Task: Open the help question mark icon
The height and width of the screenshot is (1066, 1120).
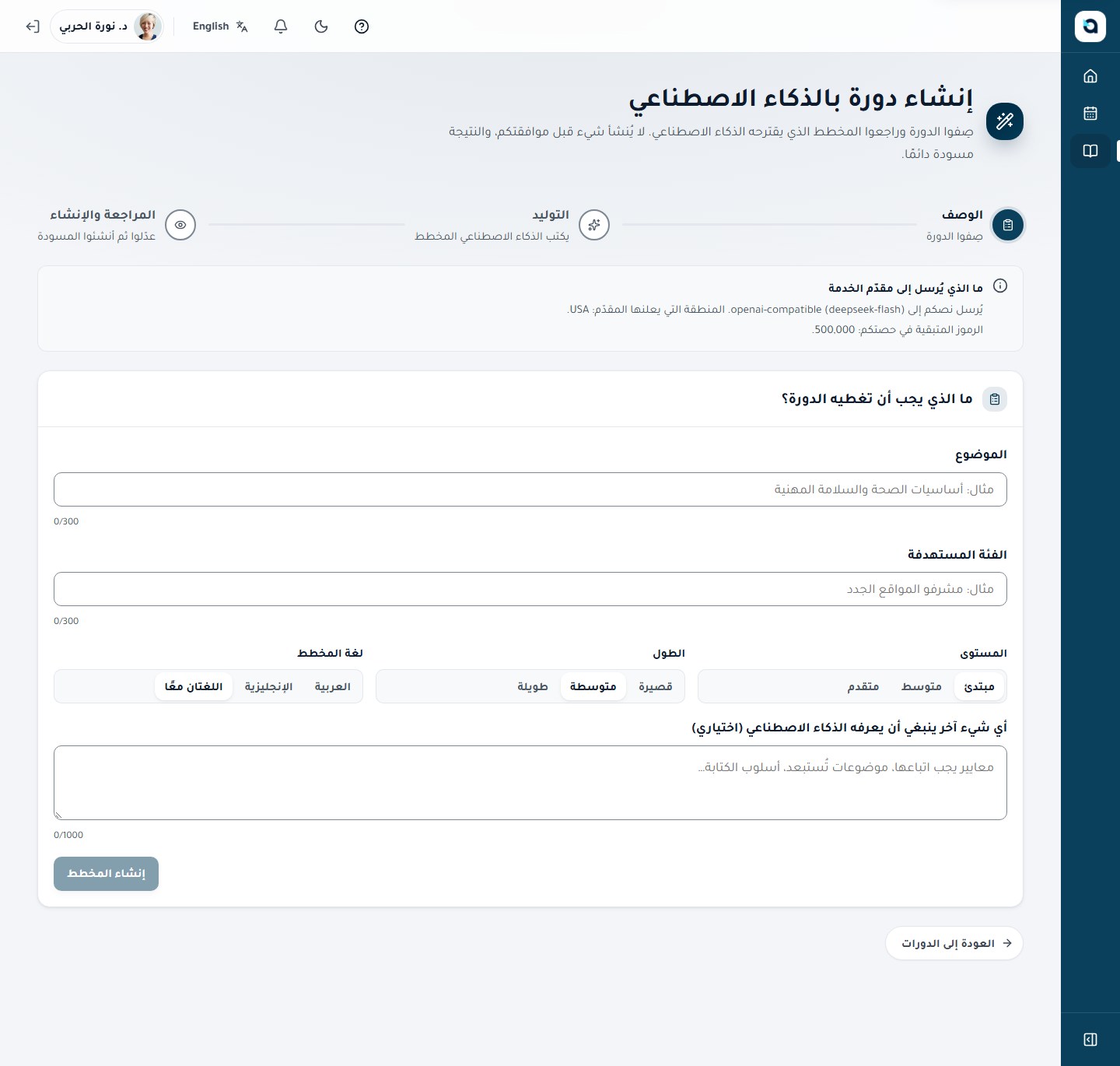Action: point(362,26)
